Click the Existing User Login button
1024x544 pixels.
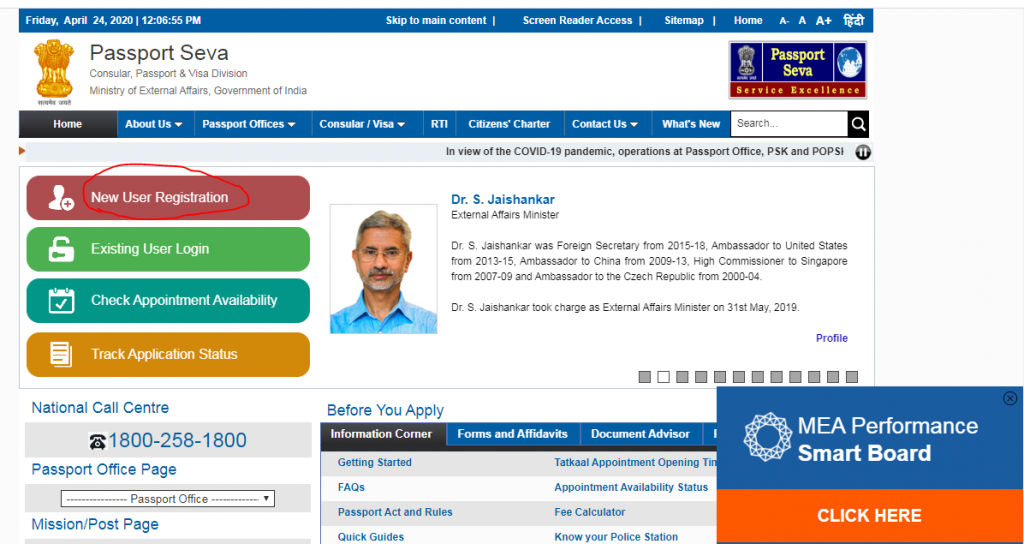tap(168, 249)
